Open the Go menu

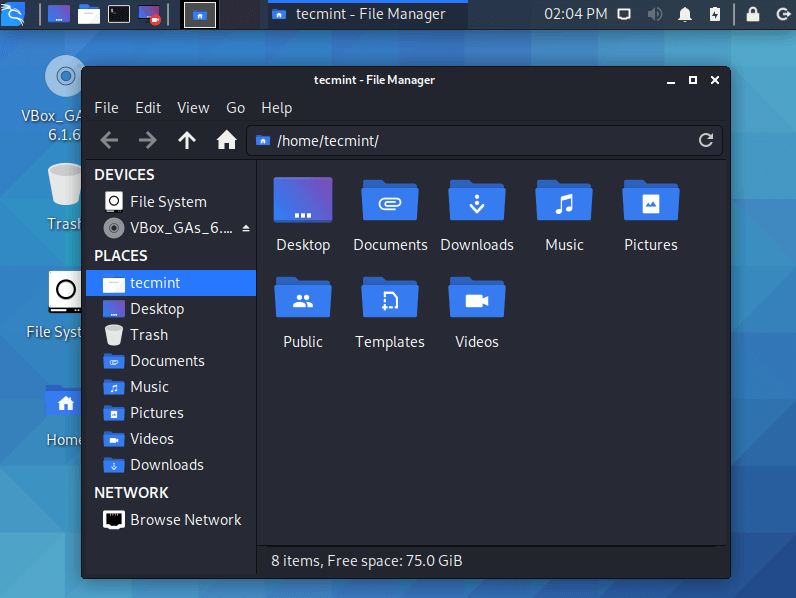[235, 108]
